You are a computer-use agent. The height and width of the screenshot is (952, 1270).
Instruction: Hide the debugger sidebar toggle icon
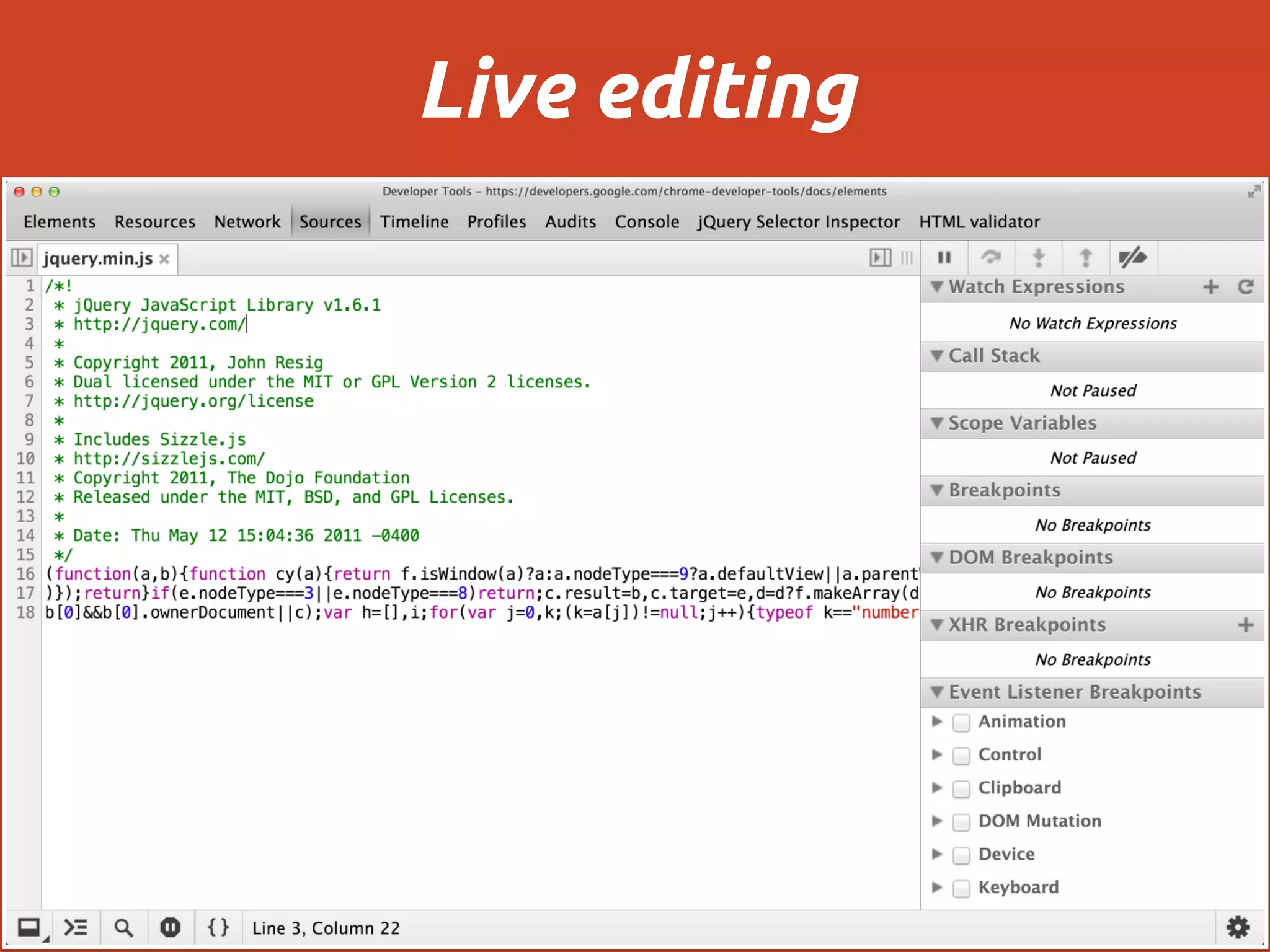881,257
